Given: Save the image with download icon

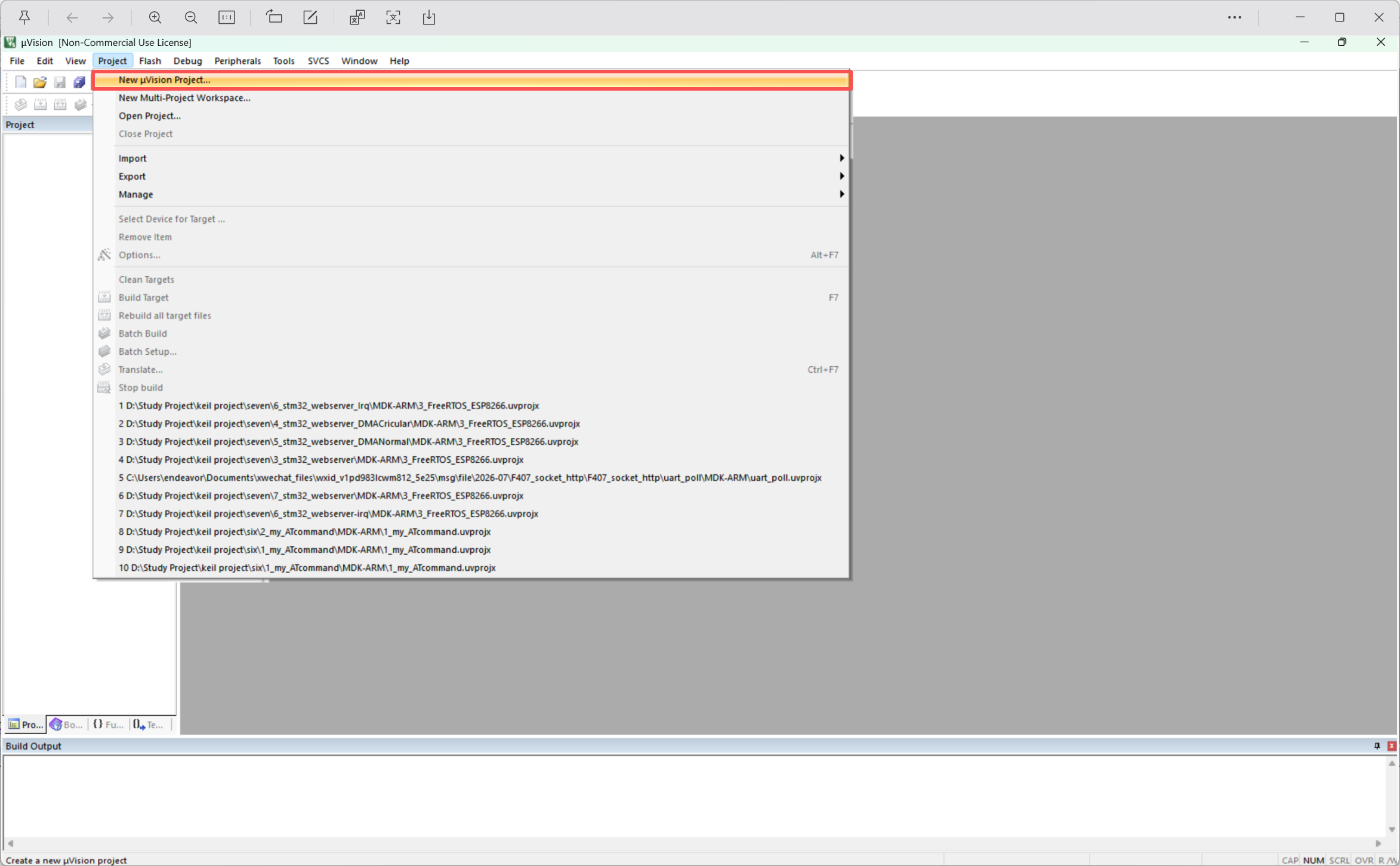Looking at the screenshot, I should click(x=429, y=17).
